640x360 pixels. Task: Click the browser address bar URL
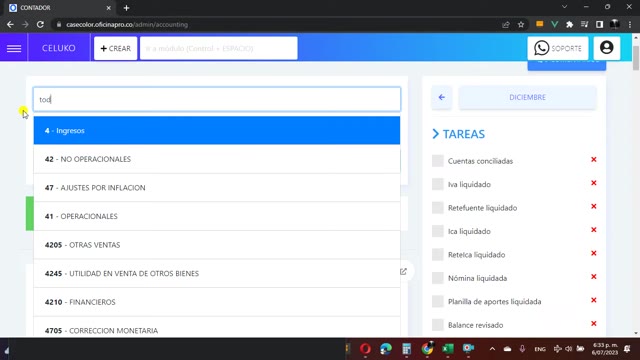pos(127,24)
